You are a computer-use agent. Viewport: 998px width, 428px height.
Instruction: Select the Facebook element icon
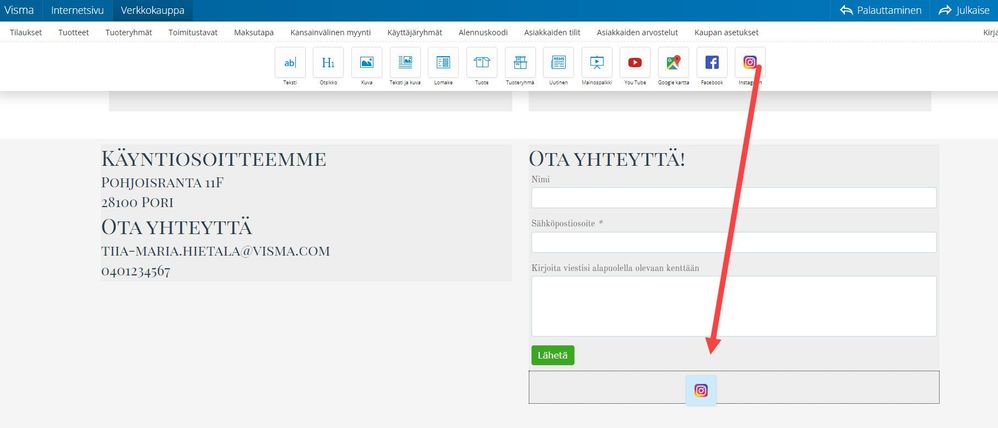[712, 62]
